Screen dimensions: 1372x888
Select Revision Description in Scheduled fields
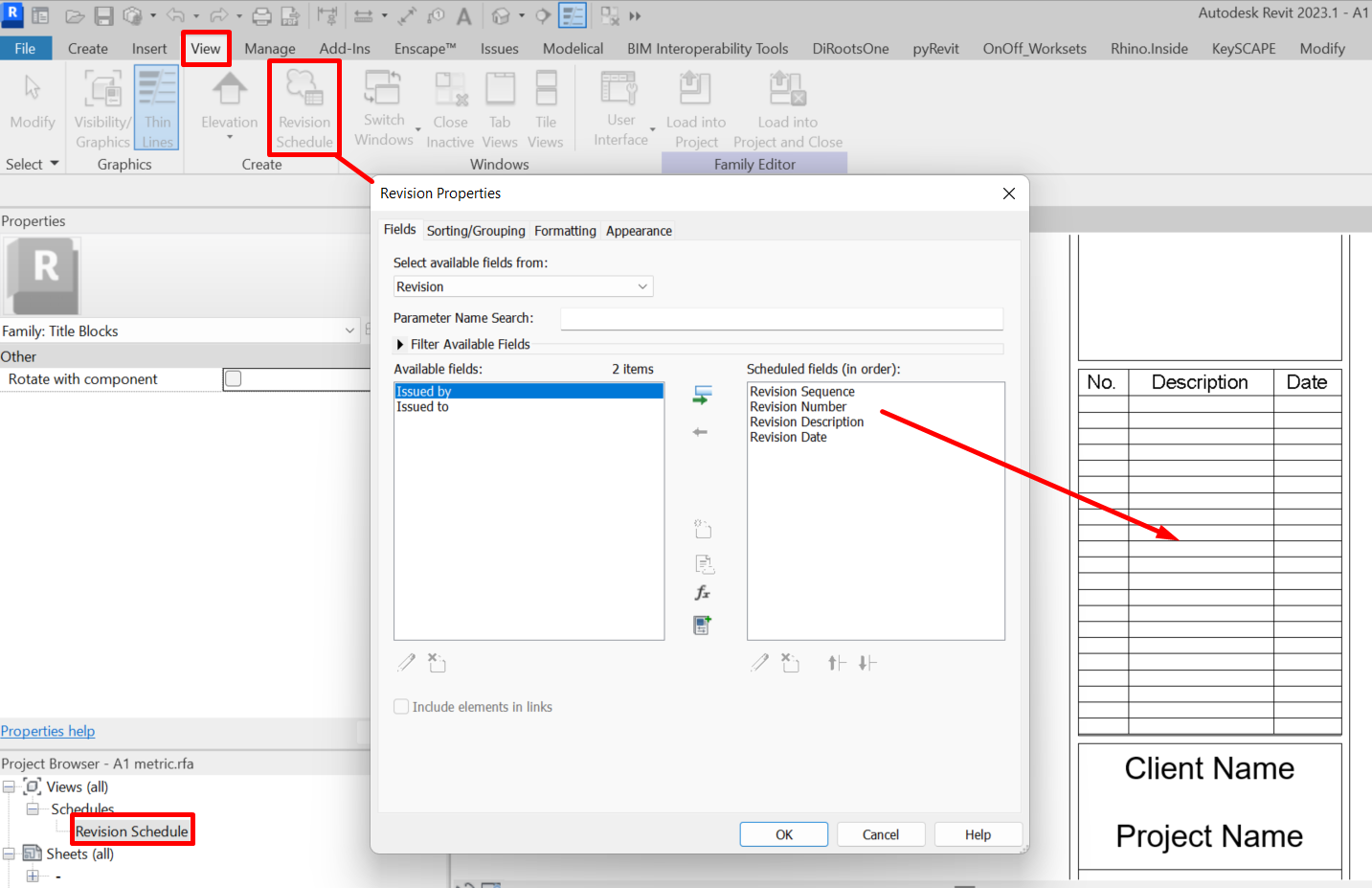(807, 422)
